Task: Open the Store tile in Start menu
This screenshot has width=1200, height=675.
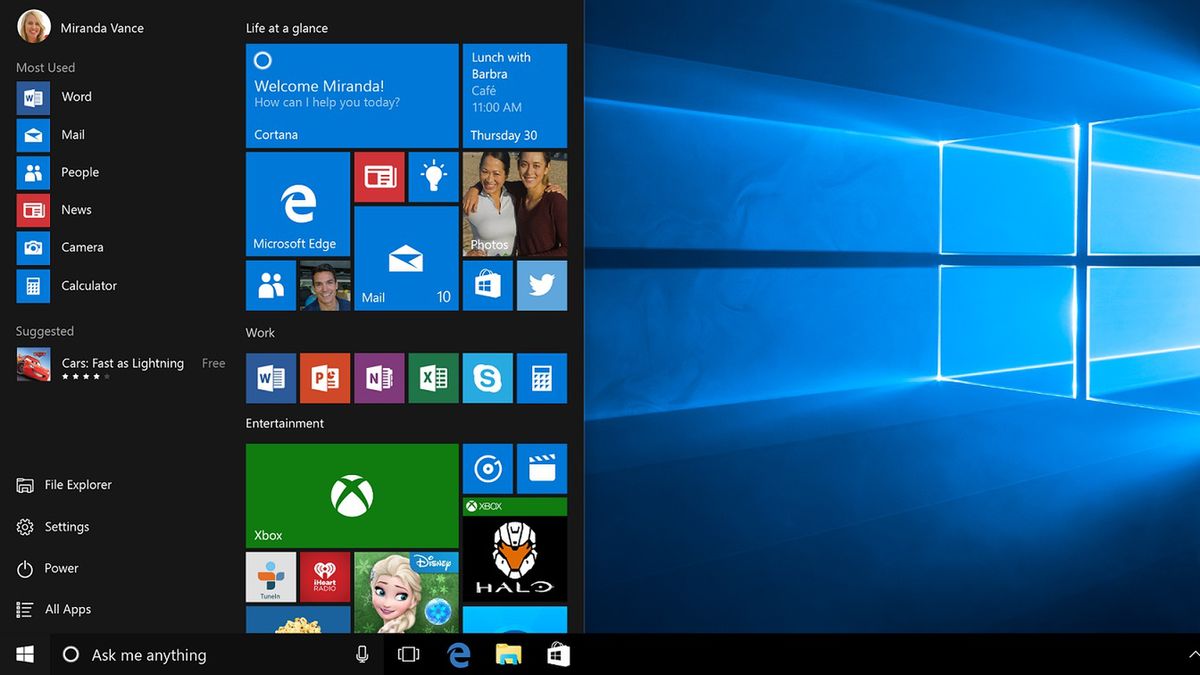Action: (x=487, y=286)
